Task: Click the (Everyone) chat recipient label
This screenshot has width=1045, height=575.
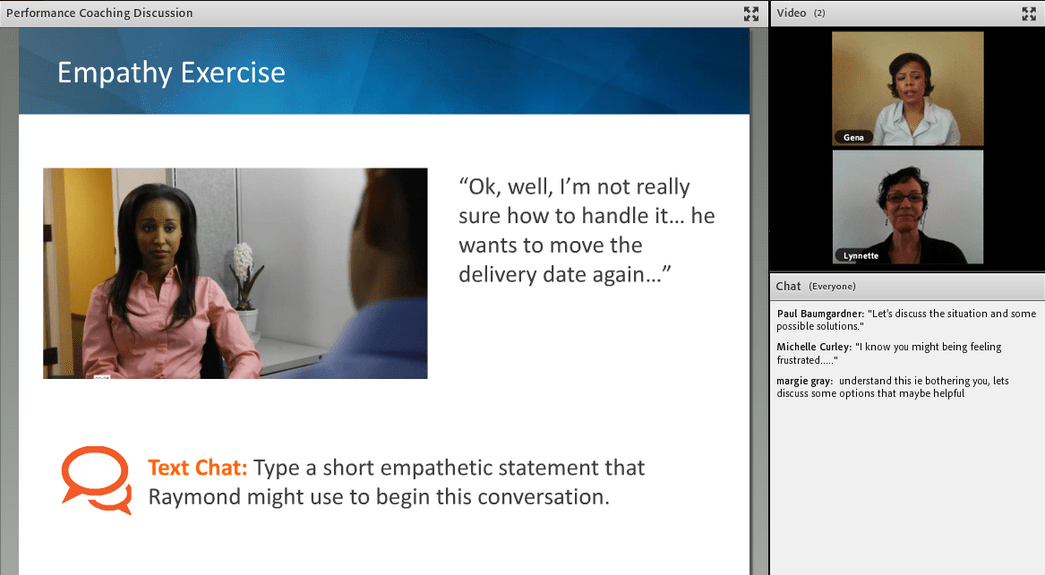Action: (832, 287)
